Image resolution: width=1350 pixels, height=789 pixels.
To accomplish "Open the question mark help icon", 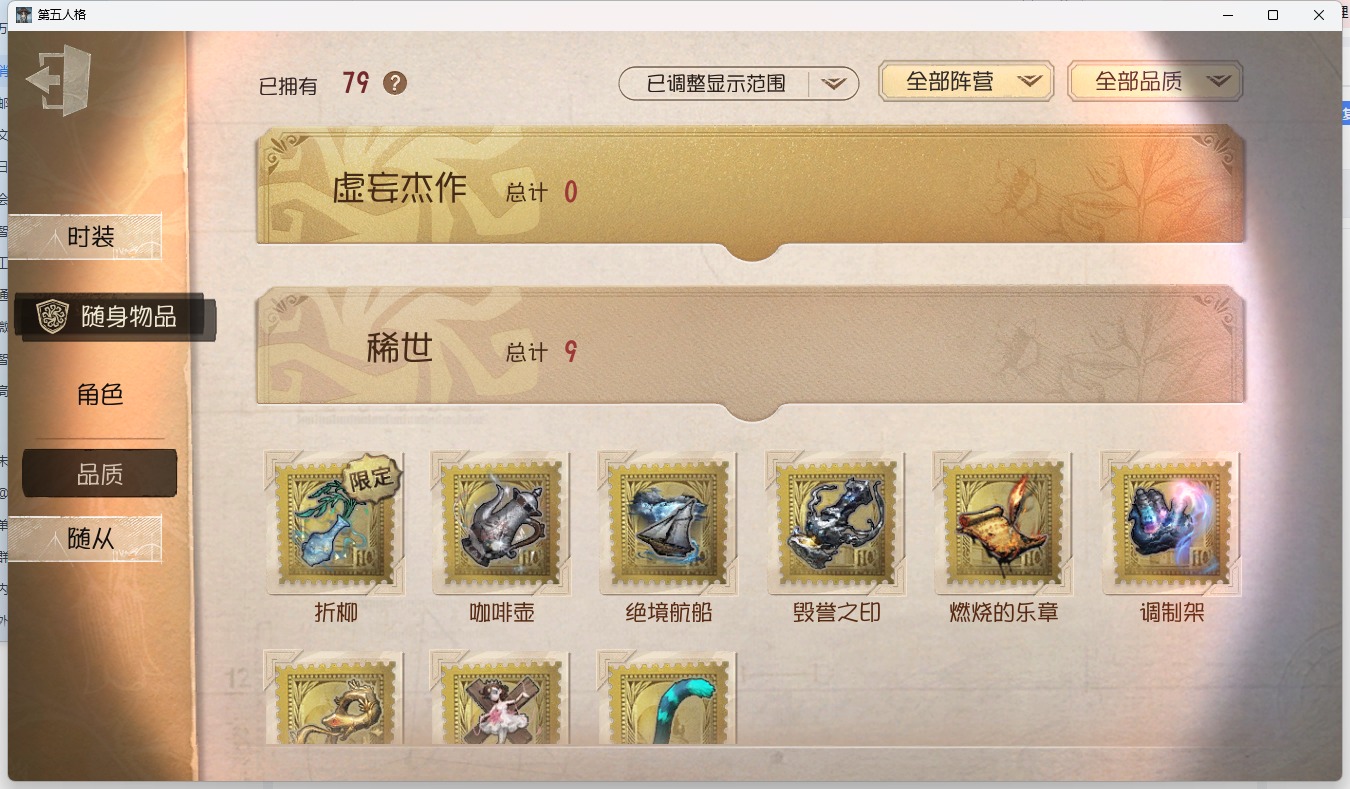I will (x=395, y=83).
